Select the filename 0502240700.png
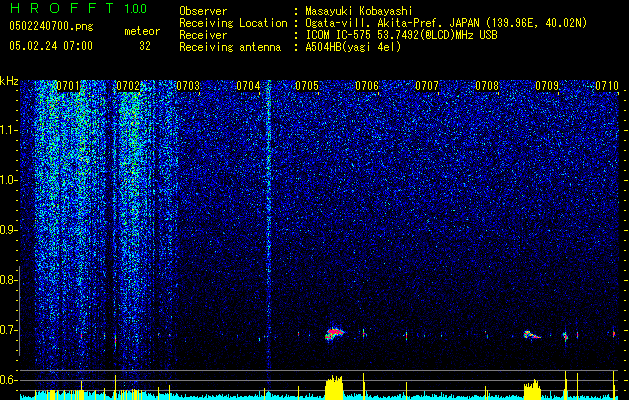Viewport: 629px width, 400px height. [x=51, y=26]
